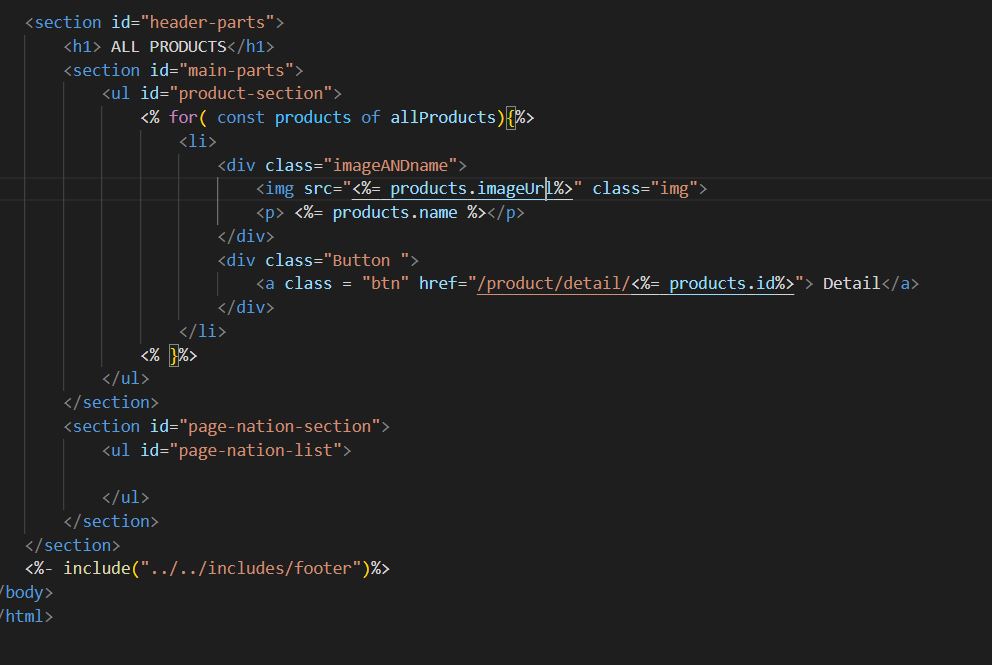Click the allProducts variable
The width and height of the screenshot is (992, 665).
coord(443,118)
